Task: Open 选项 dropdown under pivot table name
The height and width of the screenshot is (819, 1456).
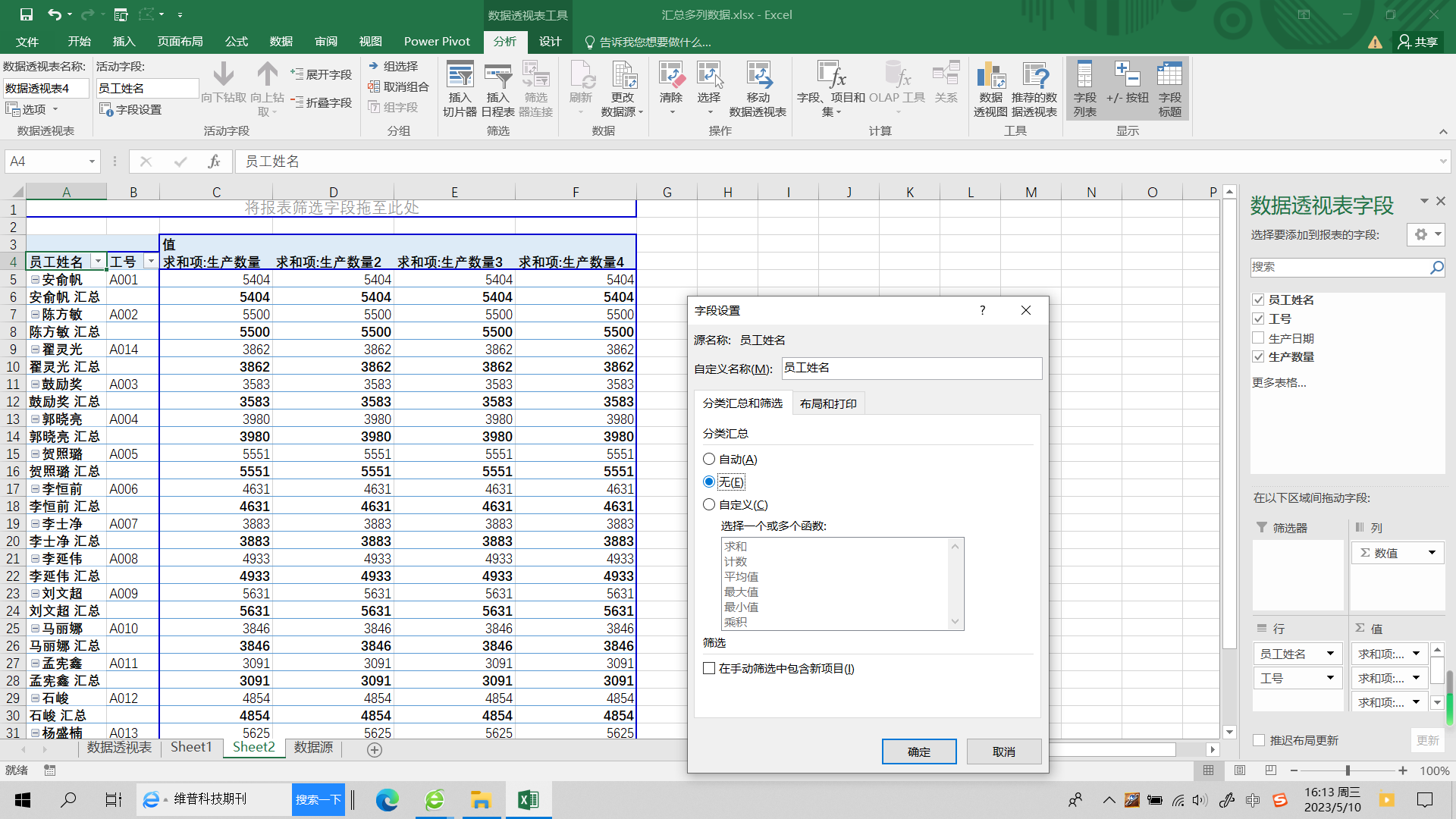Action: (x=32, y=109)
